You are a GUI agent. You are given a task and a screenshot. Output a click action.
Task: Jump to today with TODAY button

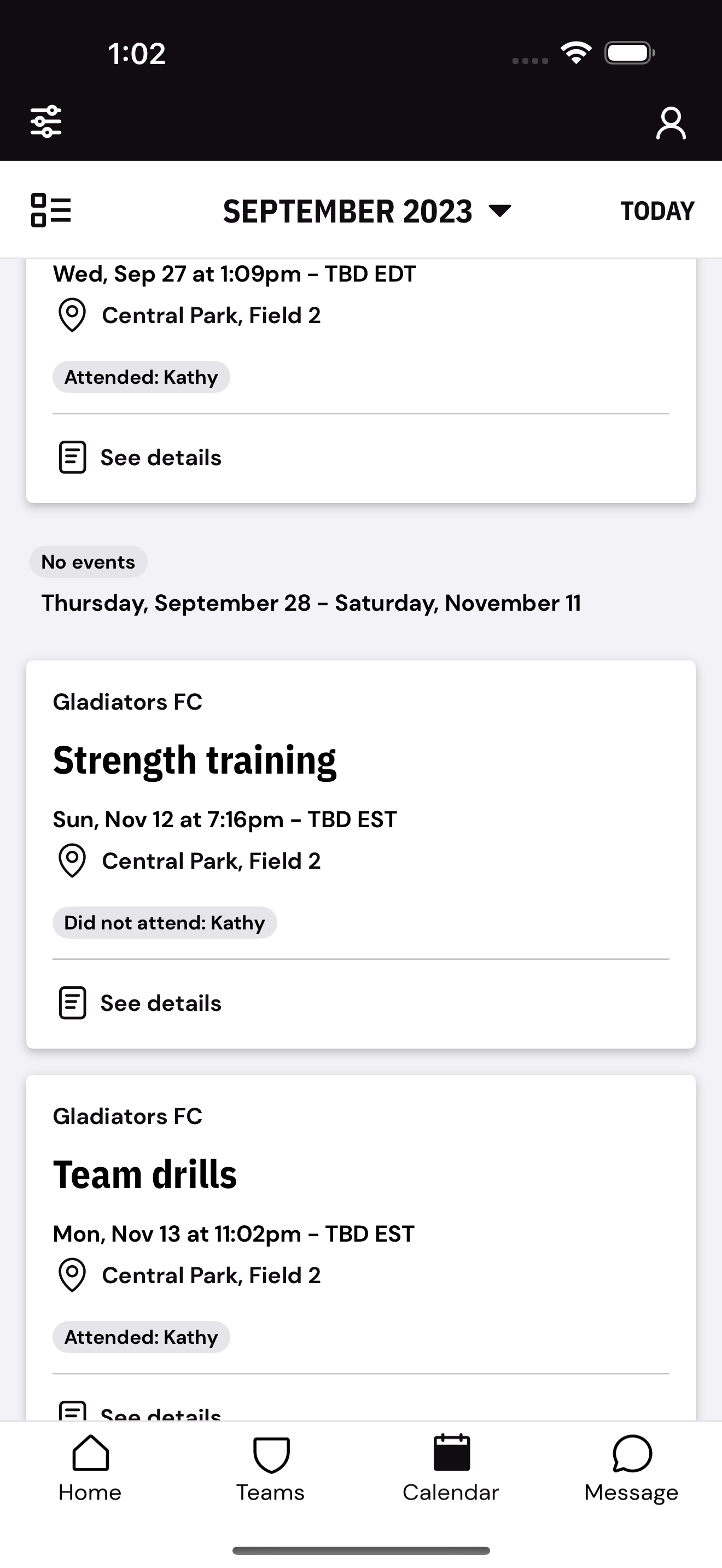(657, 211)
